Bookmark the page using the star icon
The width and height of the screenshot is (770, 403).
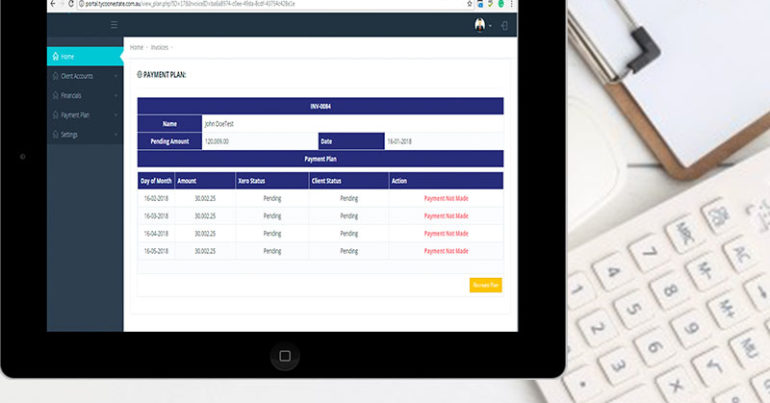tap(469, 3)
